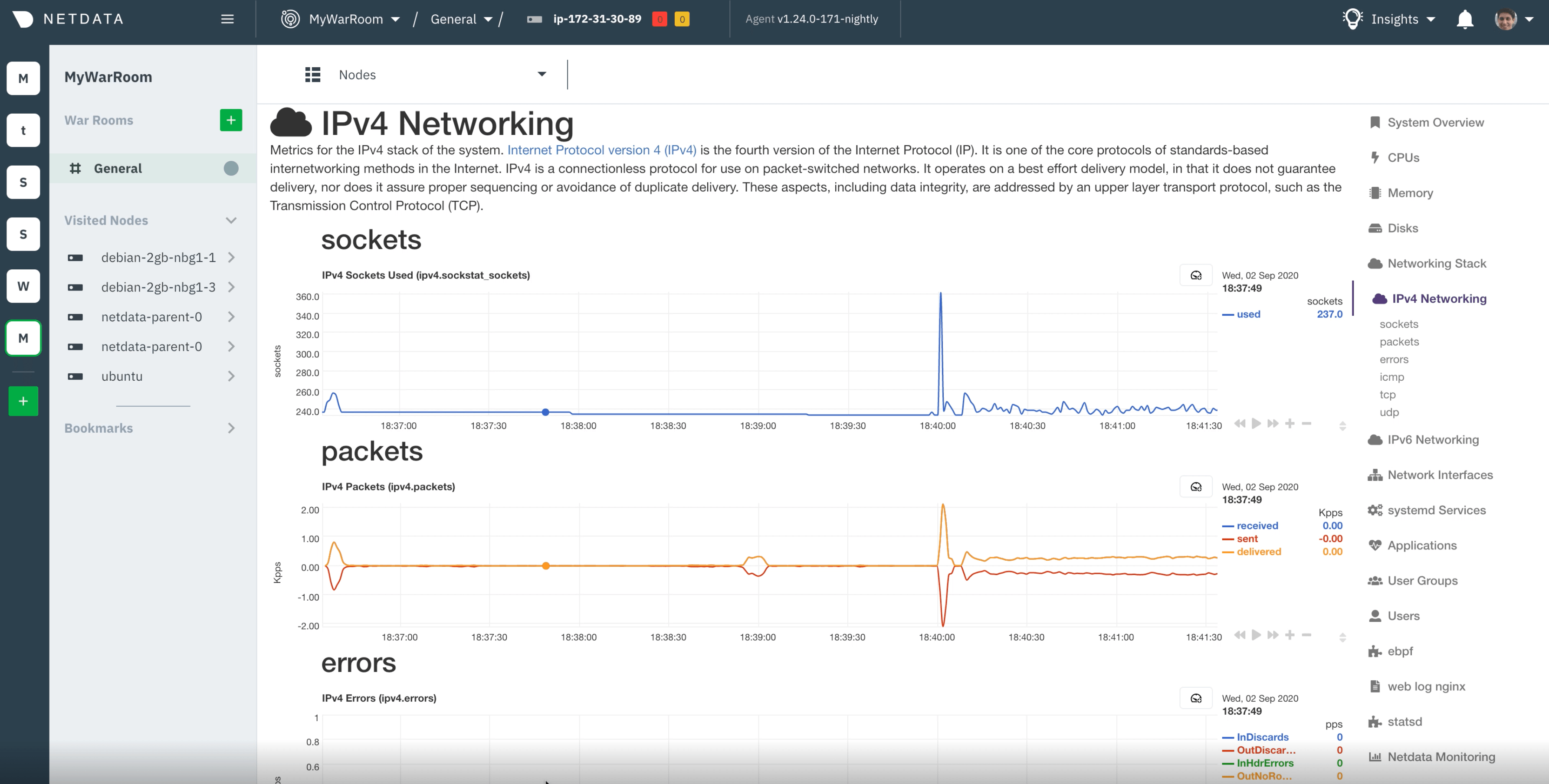Image resolution: width=1549 pixels, height=784 pixels.
Task: Add a new War Room
Action: pyautogui.click(x=231, y=120)
